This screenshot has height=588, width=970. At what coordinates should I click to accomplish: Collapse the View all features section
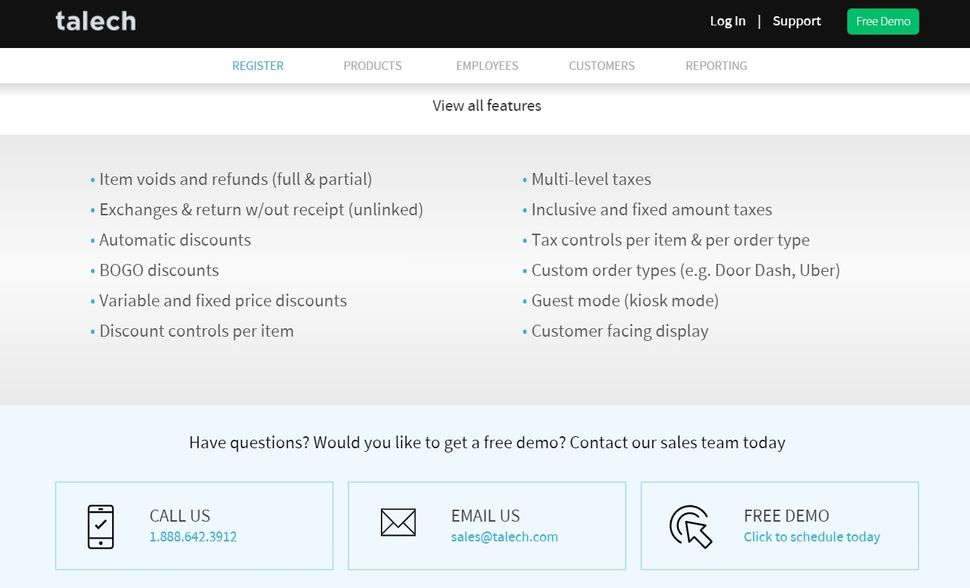tap(487, 106)
